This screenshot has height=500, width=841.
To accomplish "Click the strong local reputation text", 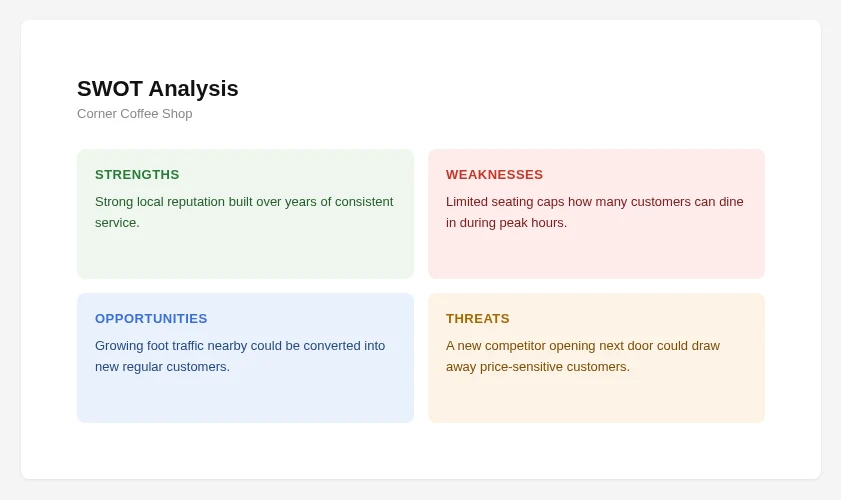I will (x=244, y=212).
